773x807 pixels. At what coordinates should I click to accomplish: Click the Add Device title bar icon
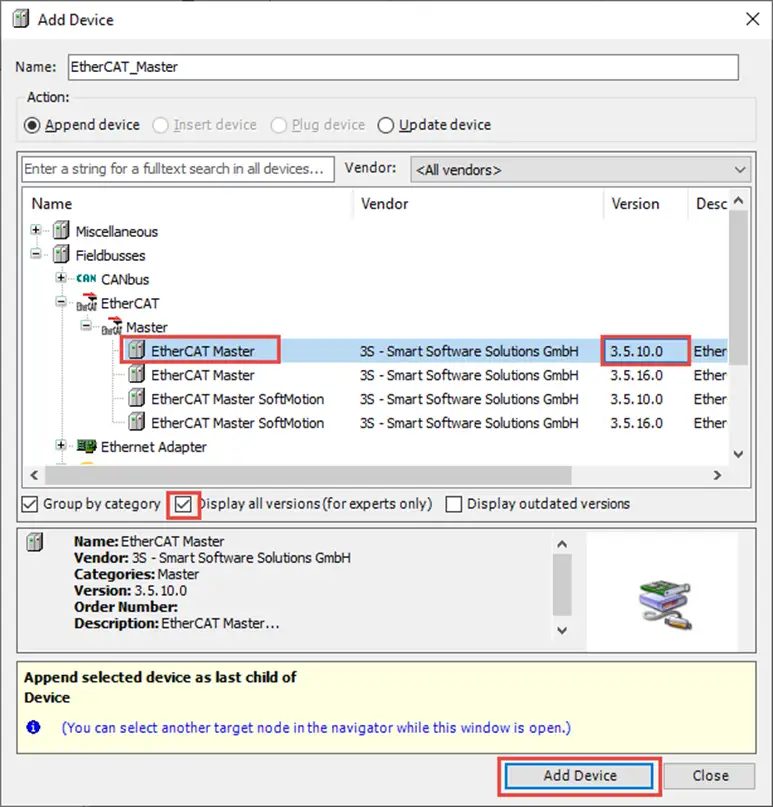click(21, 19)
